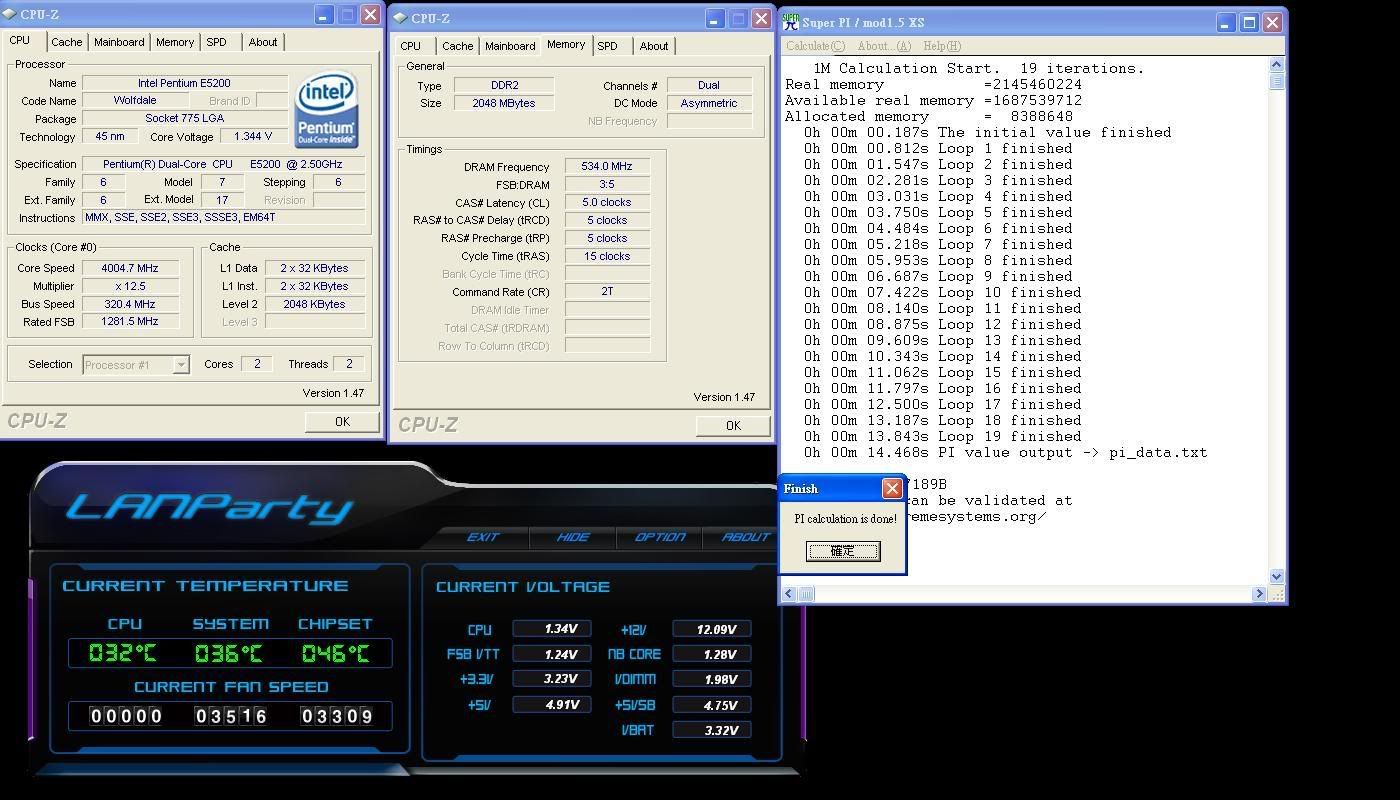The image size is (1400, 800).
Task: Click Super PI vertical scrollbar up arrow
Action: pos(1276,65)
